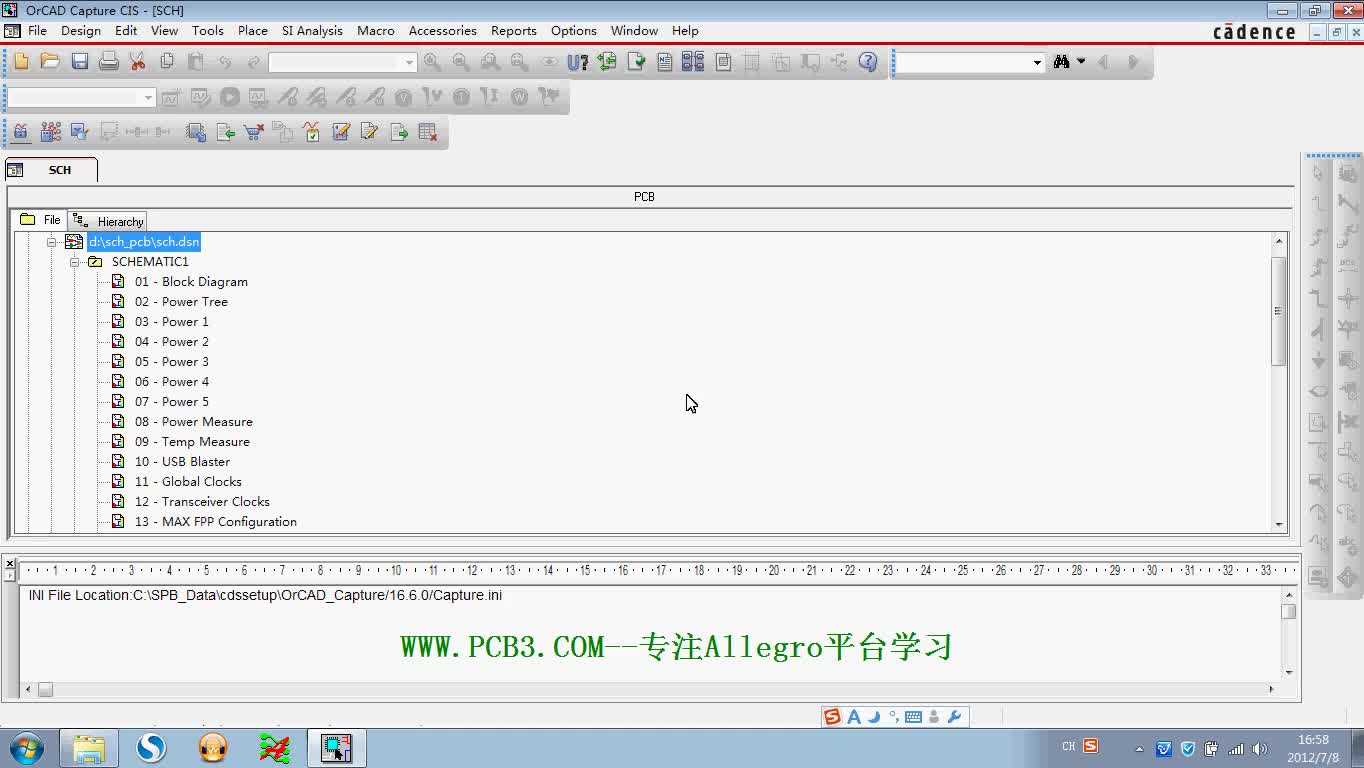Select the 08 - Power Measure page
This screenshot has height=768, width=1364.
coord(194,422)
